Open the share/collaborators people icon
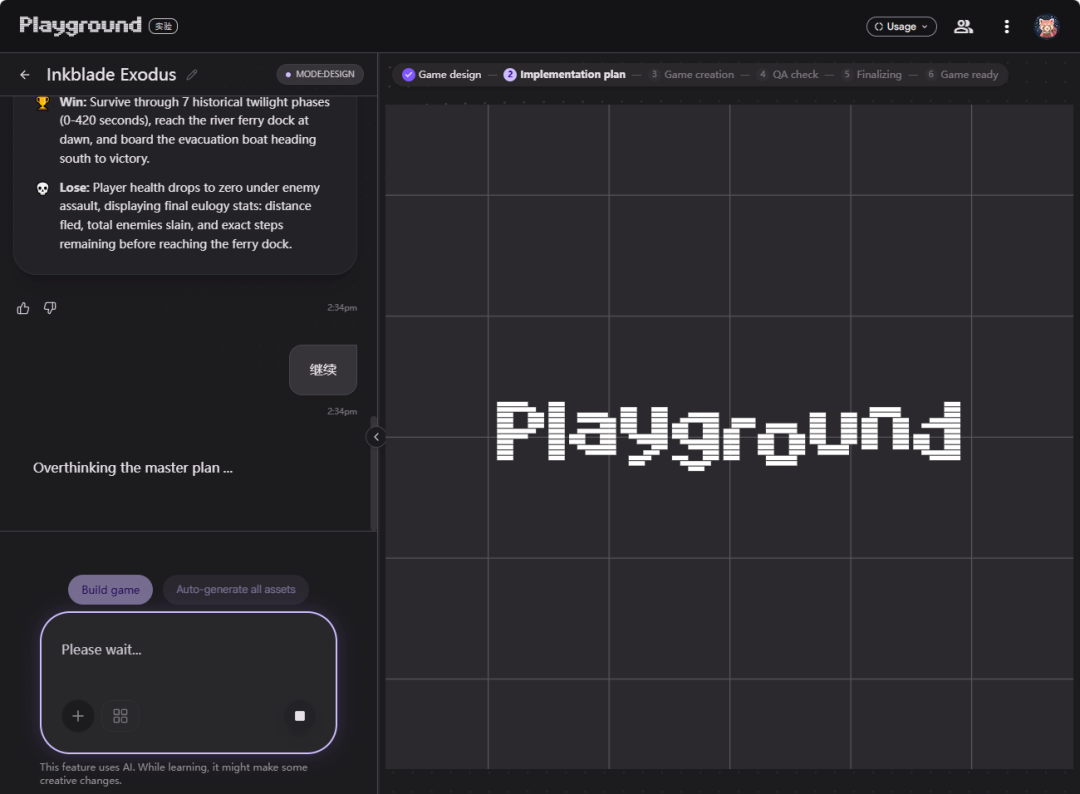The height and width of the screenshot is (794, 1080). click(963, 26)
